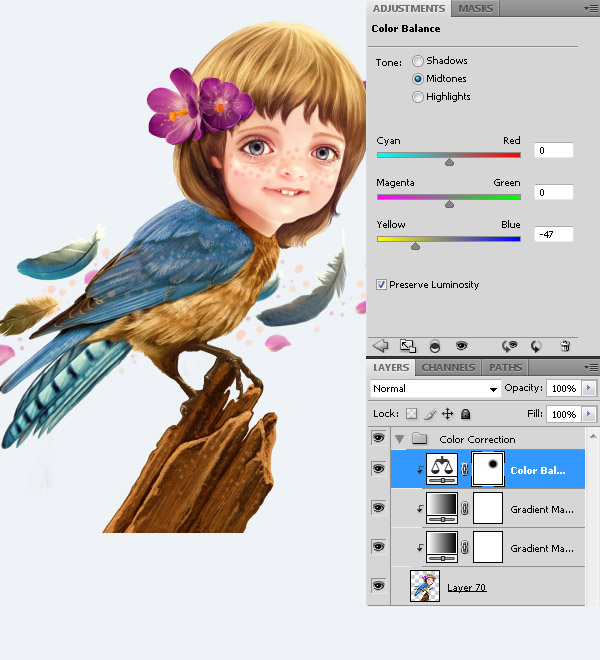Click the lock all padlock icon
Viewport: 600px width, 660px height.
click(x=465, y=414)
